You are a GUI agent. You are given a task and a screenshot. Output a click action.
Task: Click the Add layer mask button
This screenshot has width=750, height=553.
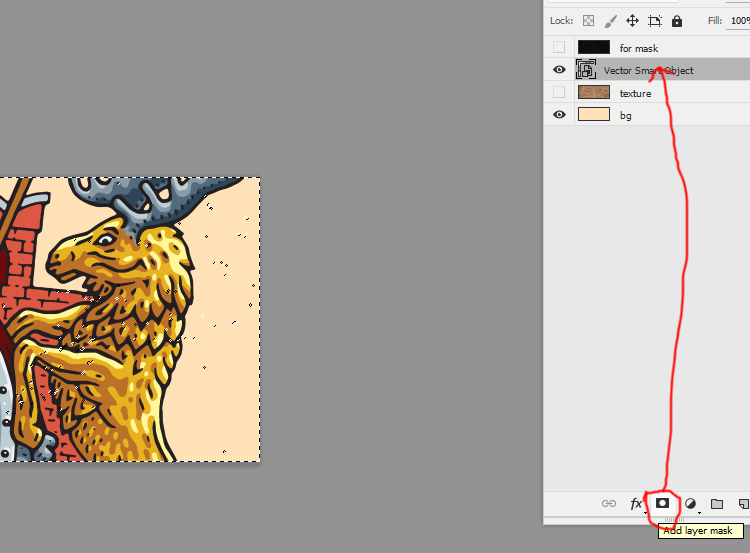[x=662, y=504]
